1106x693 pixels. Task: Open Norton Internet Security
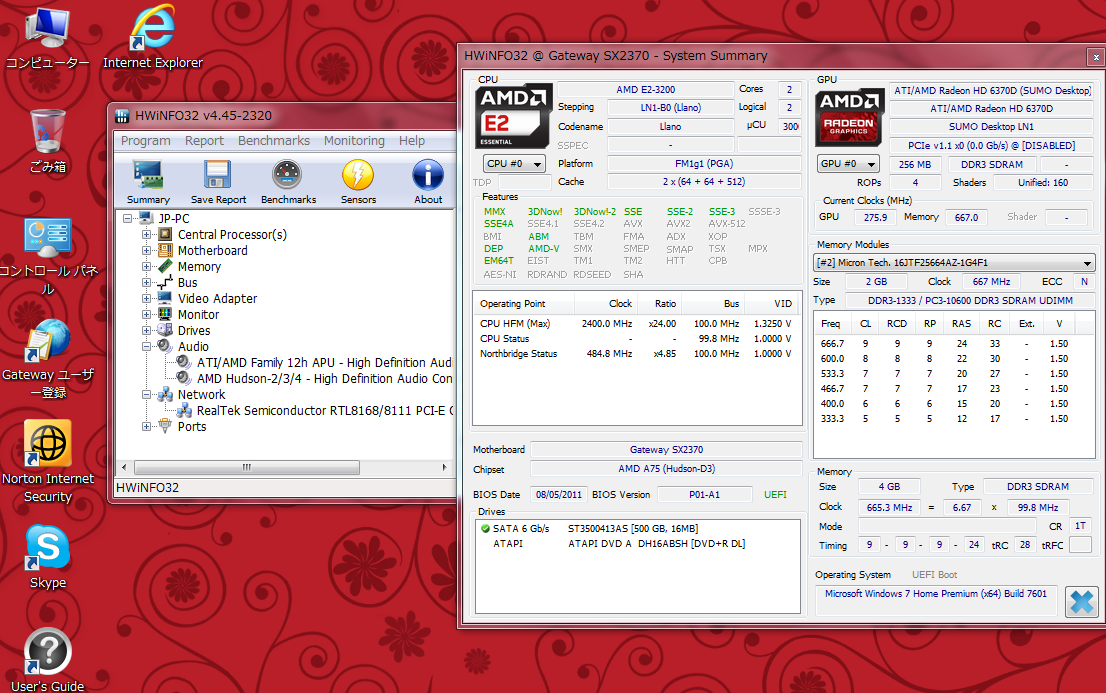tap(47, 441)
